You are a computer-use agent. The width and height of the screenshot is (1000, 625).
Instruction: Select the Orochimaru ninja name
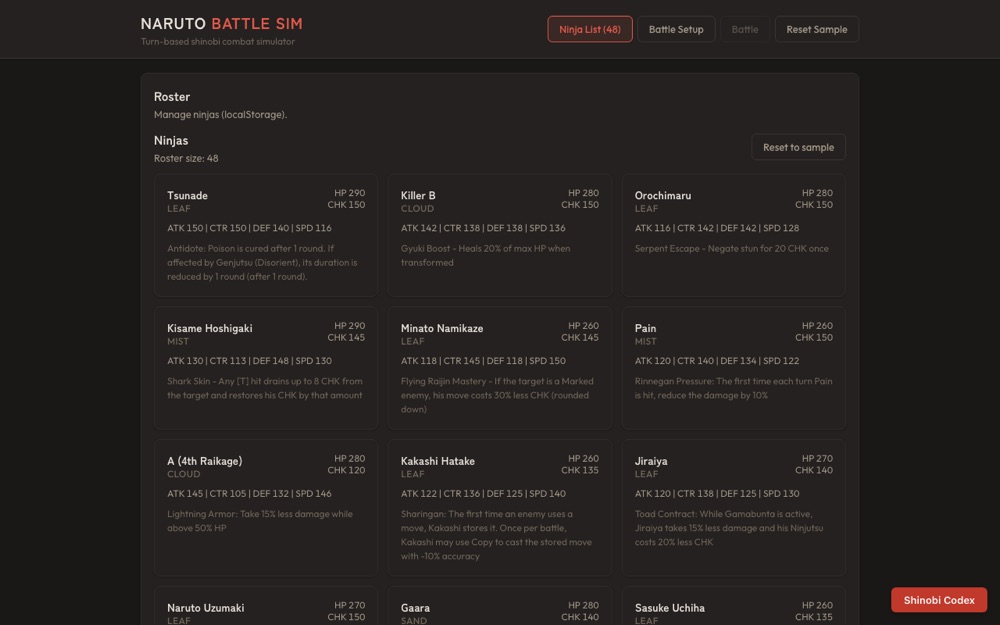[x=663, y=196]
